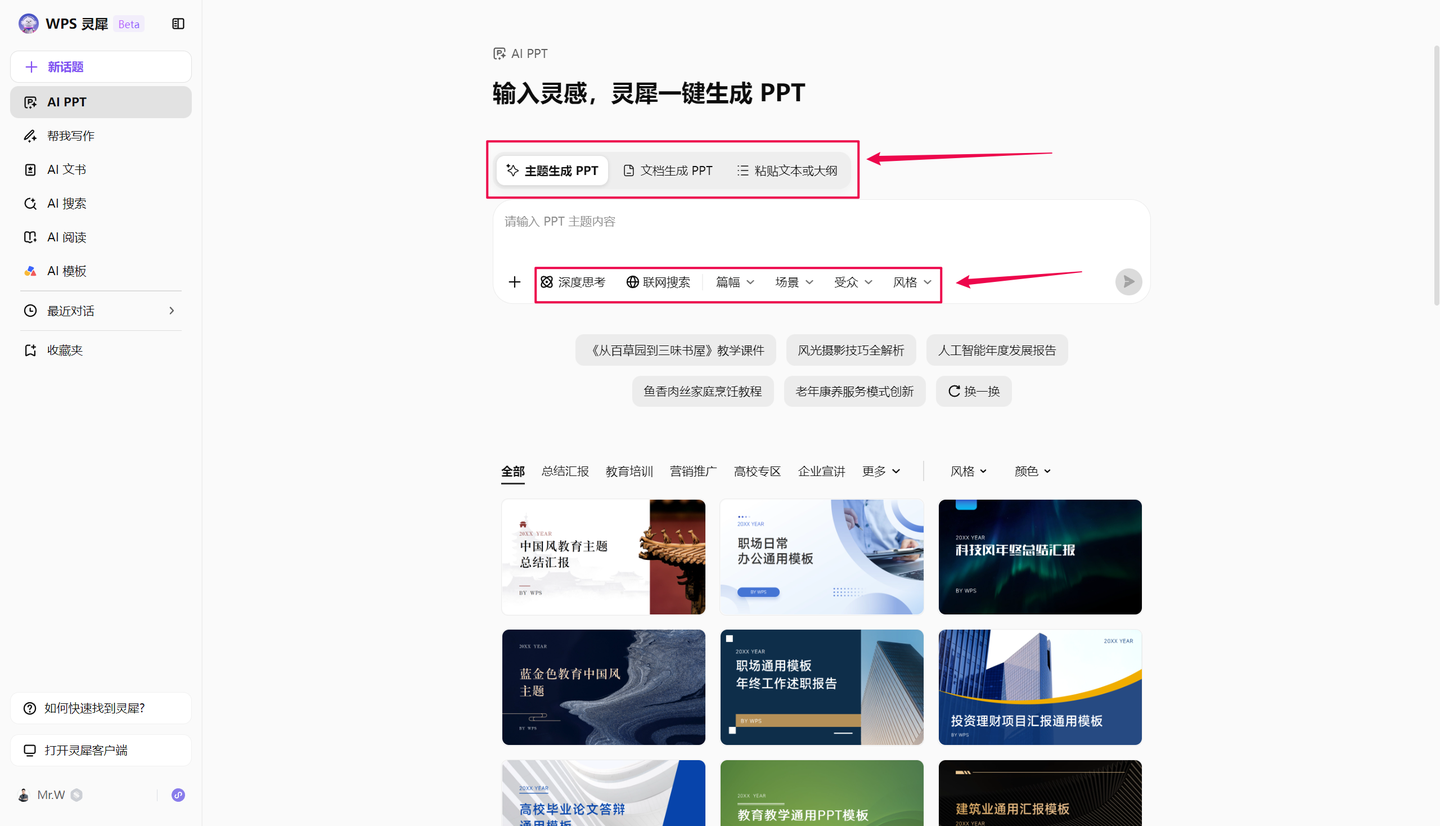Click 如何快速找到灵犀? help button

coord(101,708)
